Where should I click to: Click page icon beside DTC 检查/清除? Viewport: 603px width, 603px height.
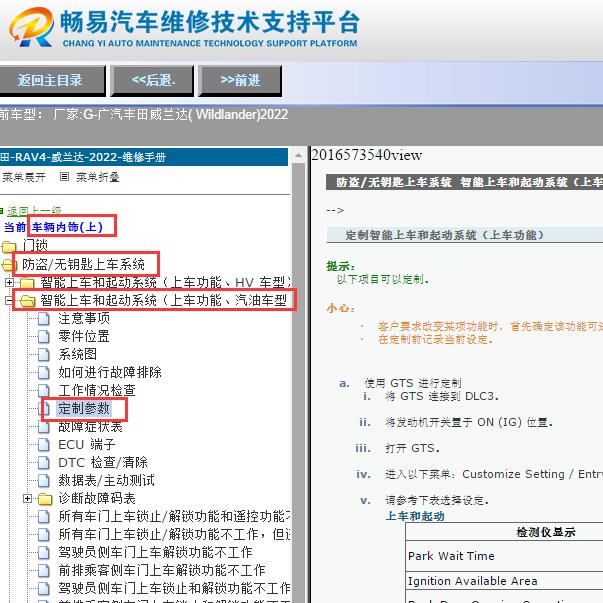pos(44,463)
